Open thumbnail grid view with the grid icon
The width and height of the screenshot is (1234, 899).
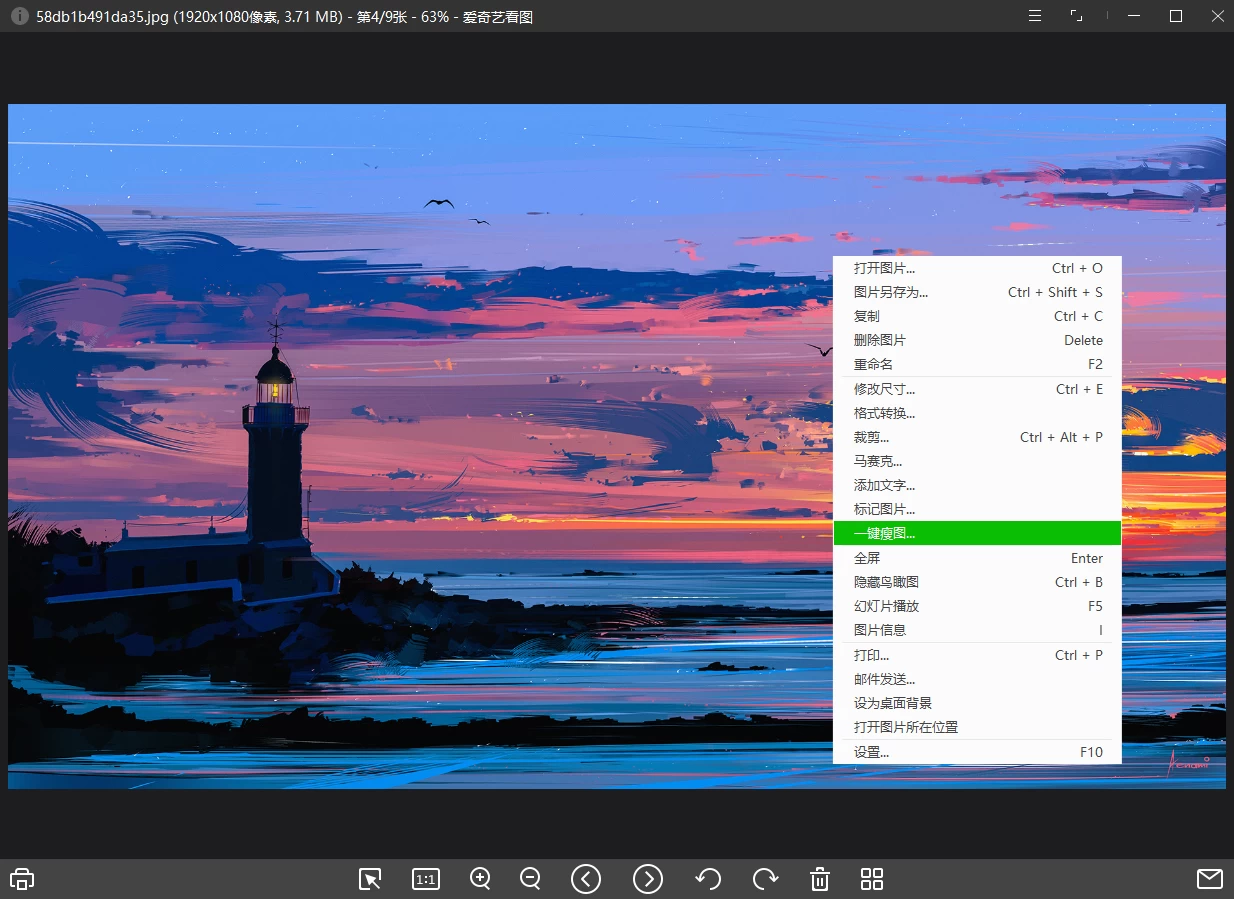pos(871,878)
